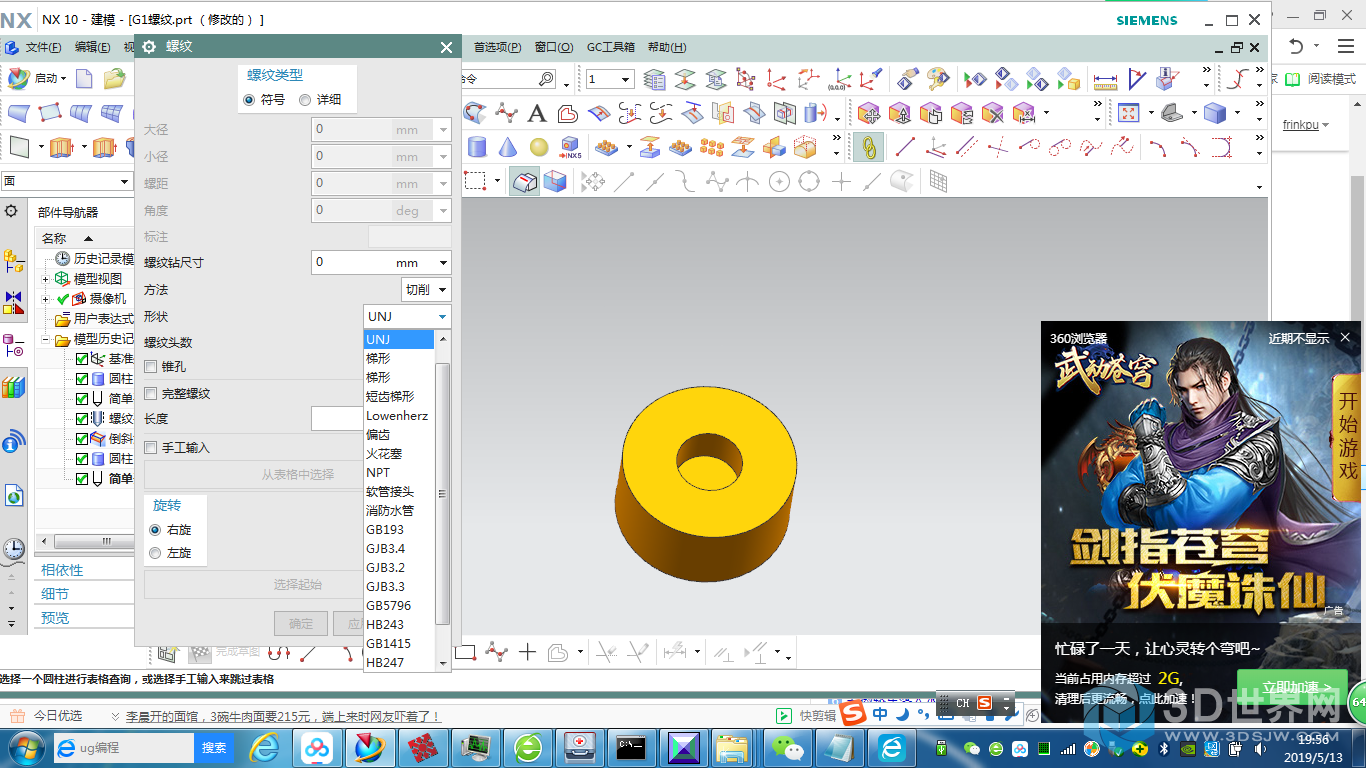Open the file explorer taskbar icon

click(x=733, y=748)
